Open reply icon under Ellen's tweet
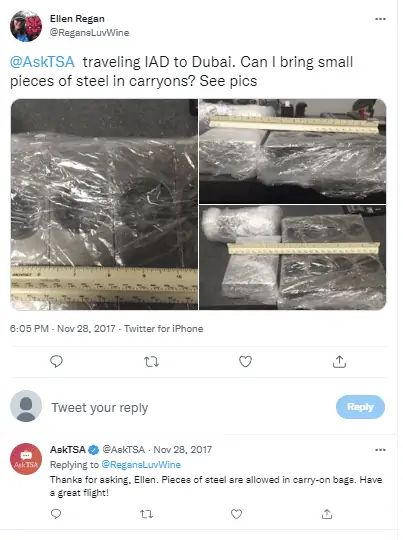Image resolution: width=403 pixels, height=540 pixels. (x=56, y=362)
